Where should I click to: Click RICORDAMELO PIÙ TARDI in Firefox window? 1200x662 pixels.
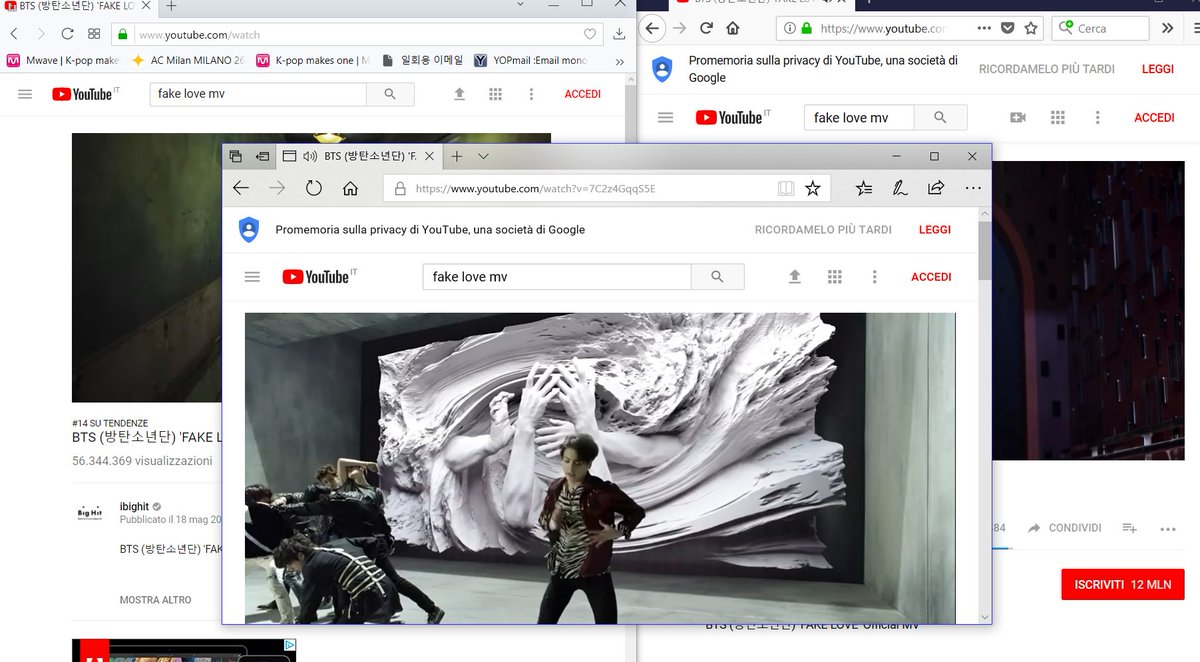coord(1046,69)
